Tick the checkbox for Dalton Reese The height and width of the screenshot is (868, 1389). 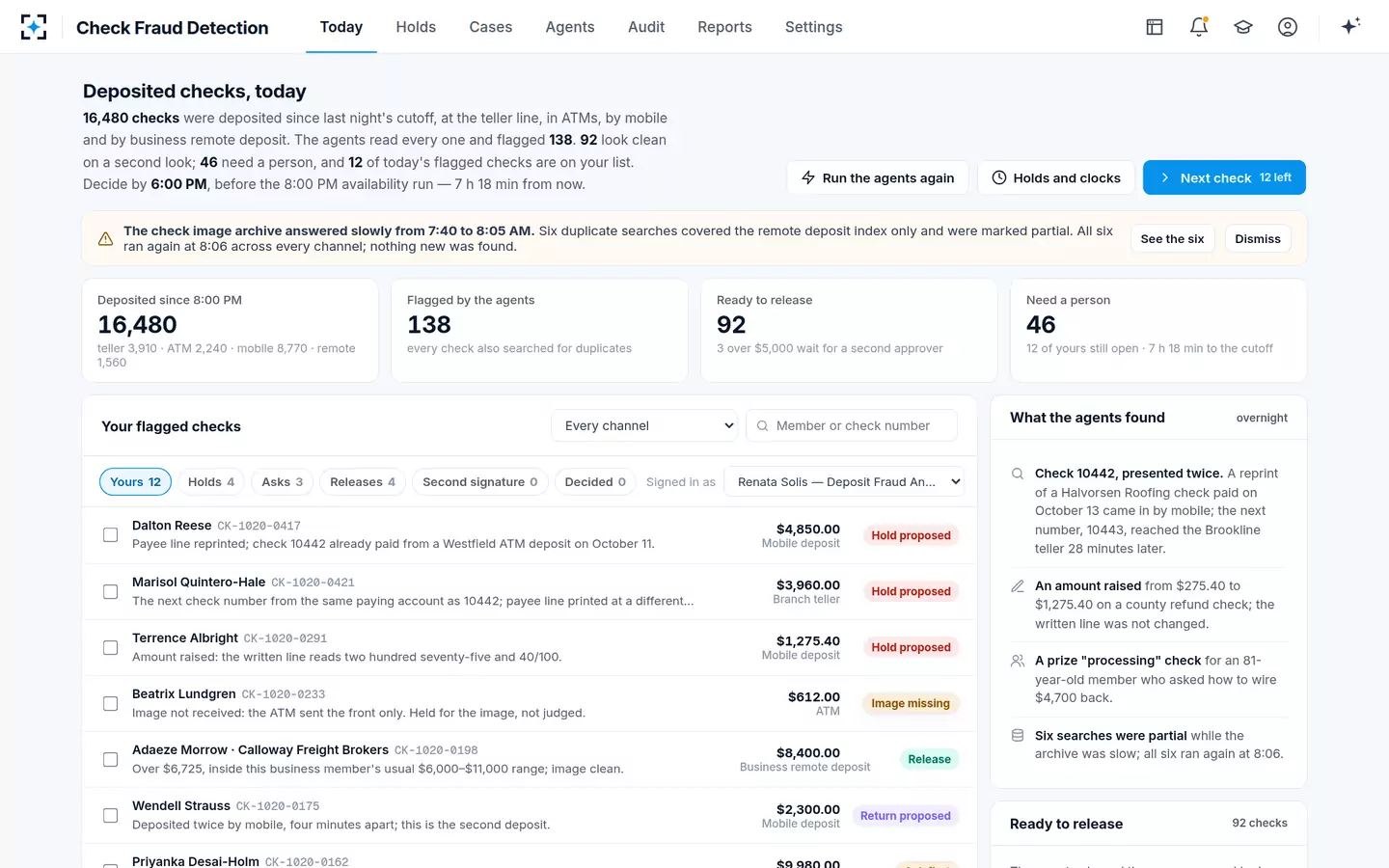click(111, 534)
